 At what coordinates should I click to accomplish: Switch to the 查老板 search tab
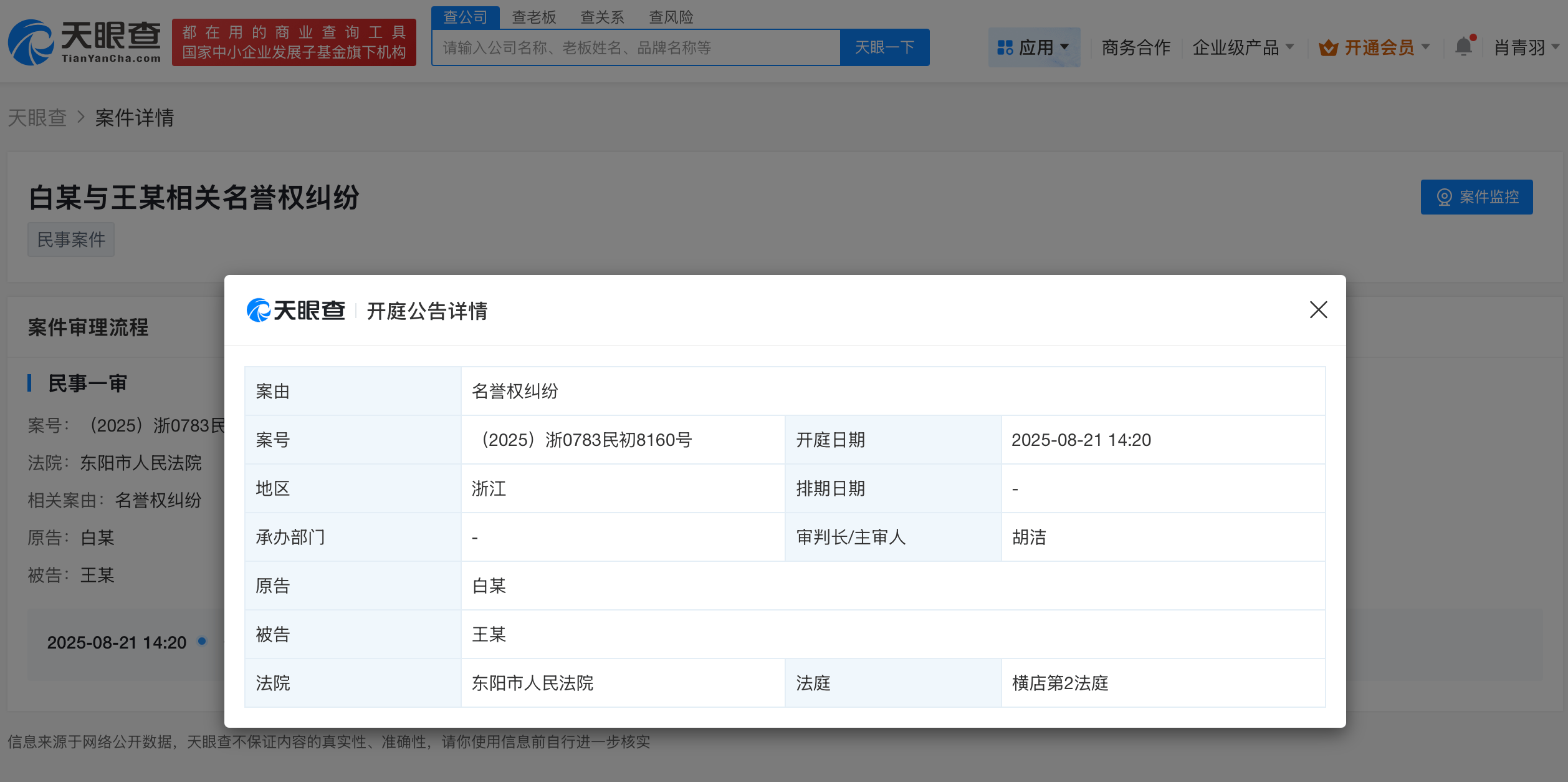click(x=533, y=17)
